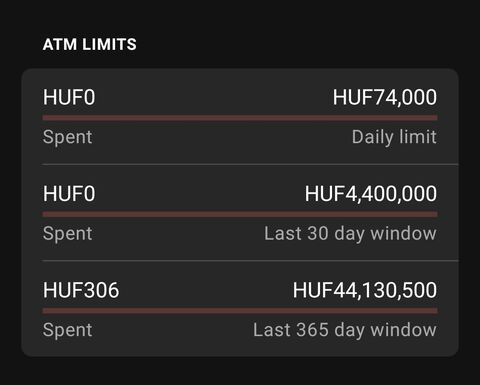This screenshot has width=480, height=385.
Task: Click the Last 30 day window label
Action: (x=350, y=233)
